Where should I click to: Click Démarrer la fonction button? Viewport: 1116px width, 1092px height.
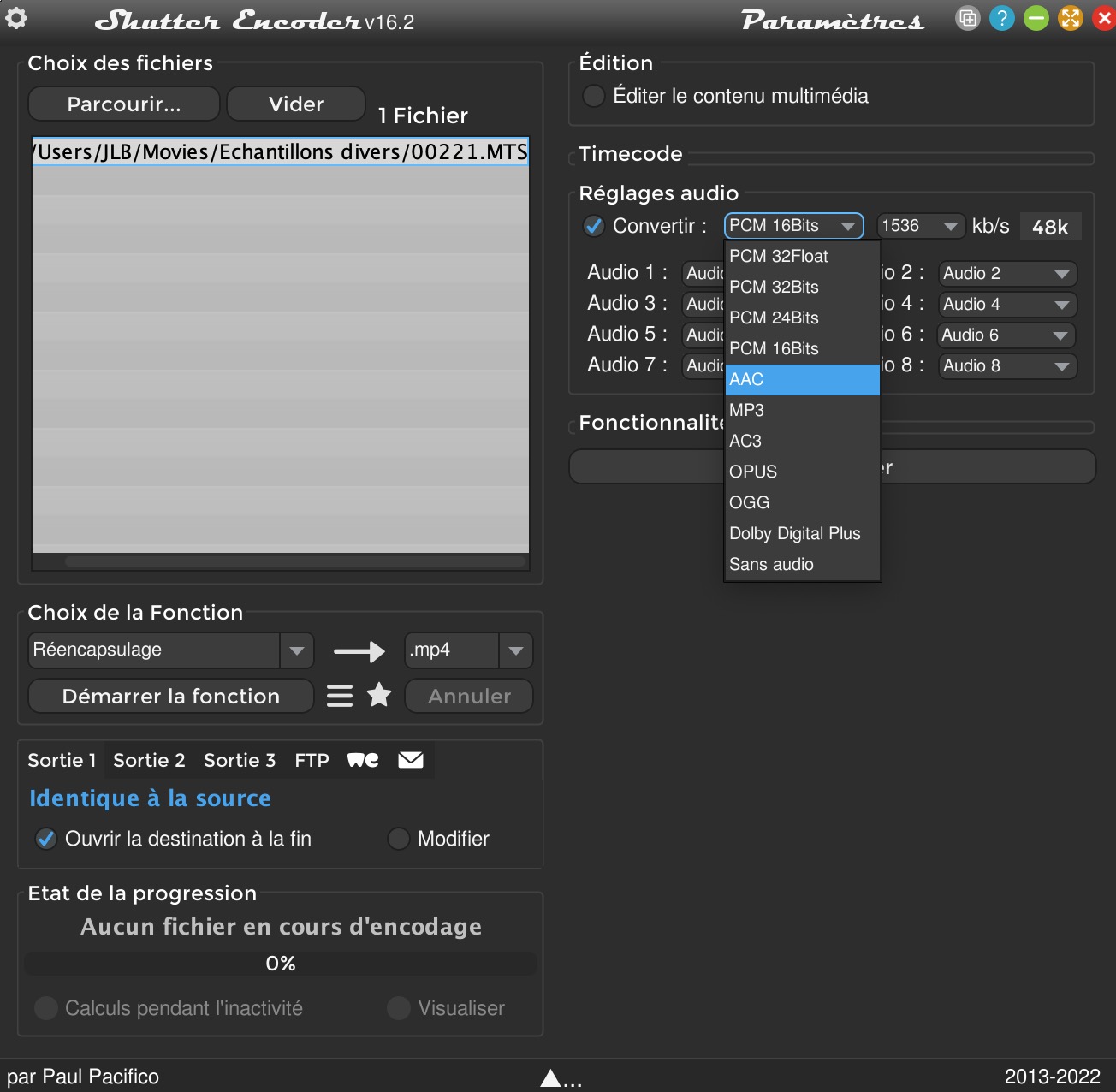(171, 697)
